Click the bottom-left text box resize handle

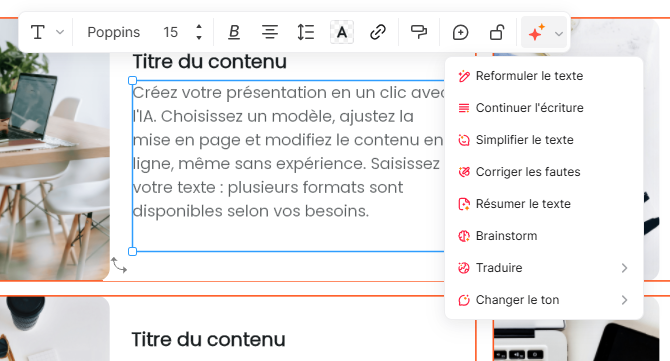(x=132, y=252)
